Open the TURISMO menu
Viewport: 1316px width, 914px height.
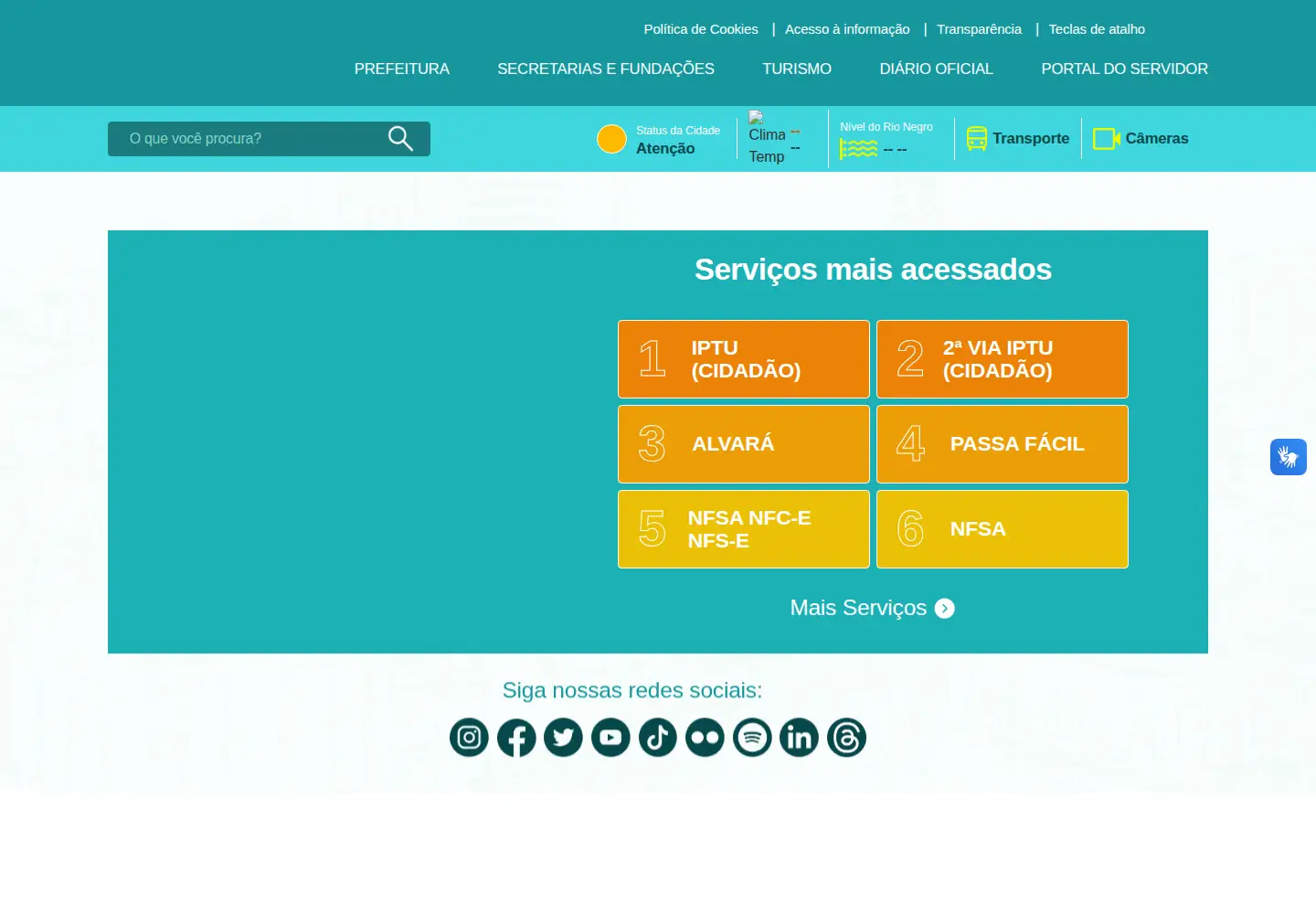tap(797, 69)
